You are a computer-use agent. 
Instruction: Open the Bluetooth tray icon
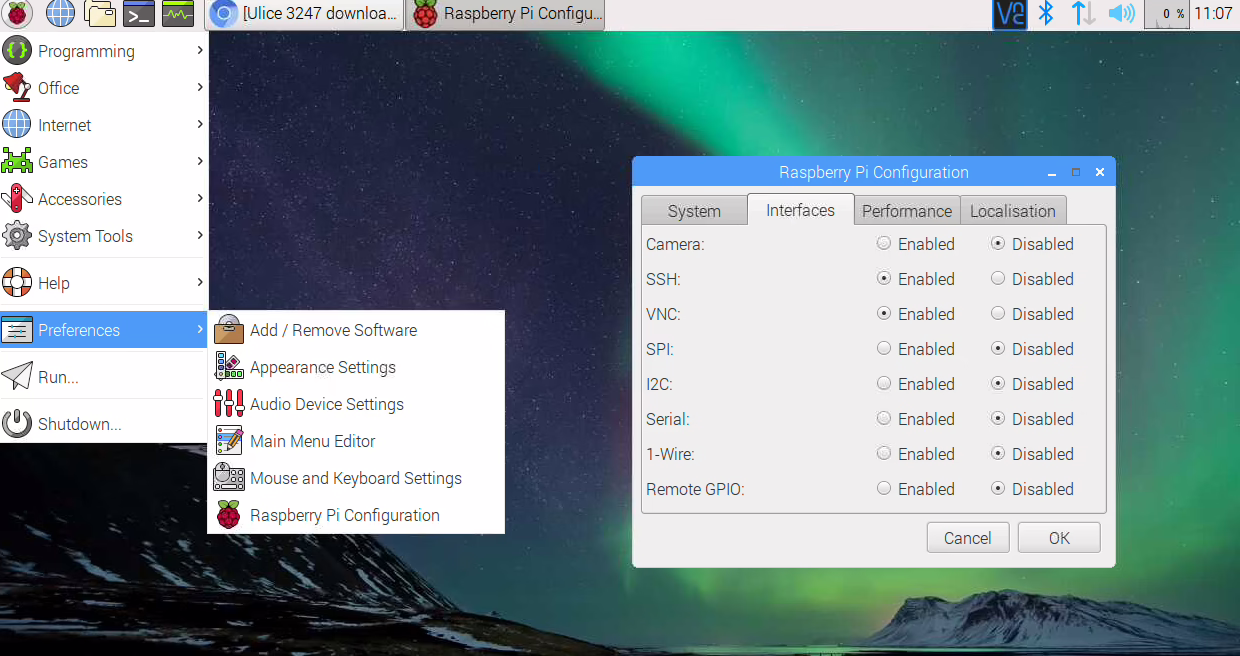[1046, 14]
